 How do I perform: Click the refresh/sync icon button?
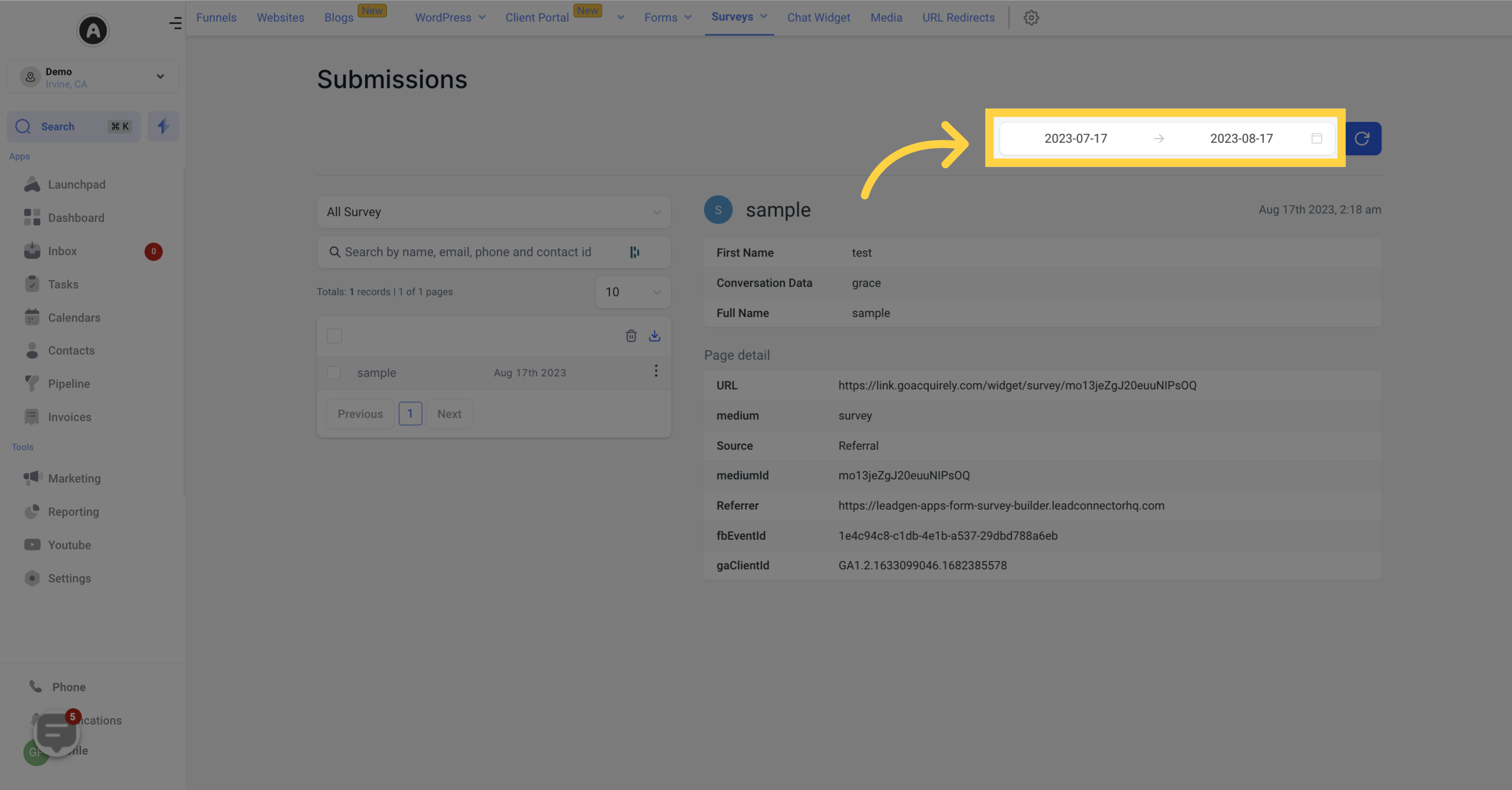pos(1363,138)
